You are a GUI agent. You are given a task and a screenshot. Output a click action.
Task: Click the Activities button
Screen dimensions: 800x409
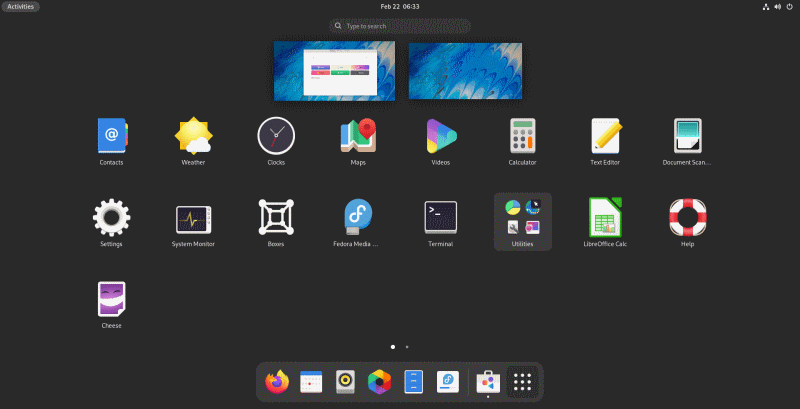(21, 6)
